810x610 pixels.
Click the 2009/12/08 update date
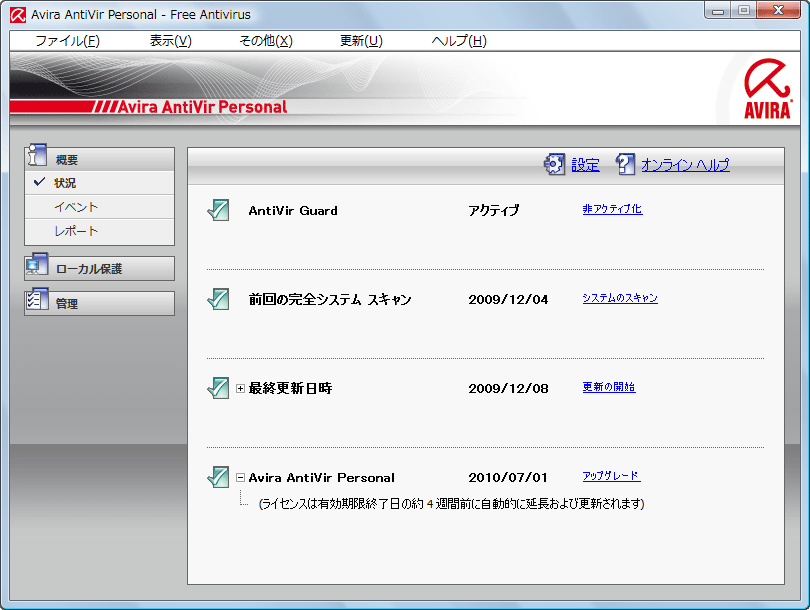click(508, 388)
